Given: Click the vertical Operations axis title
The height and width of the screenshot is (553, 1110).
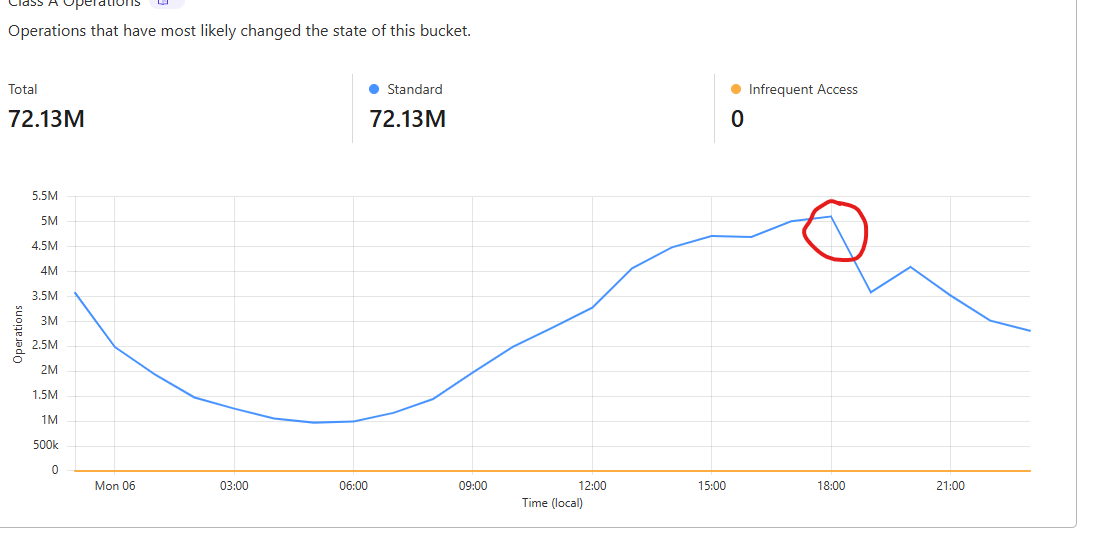Looking at the screenshot, I should coord(18,334).
